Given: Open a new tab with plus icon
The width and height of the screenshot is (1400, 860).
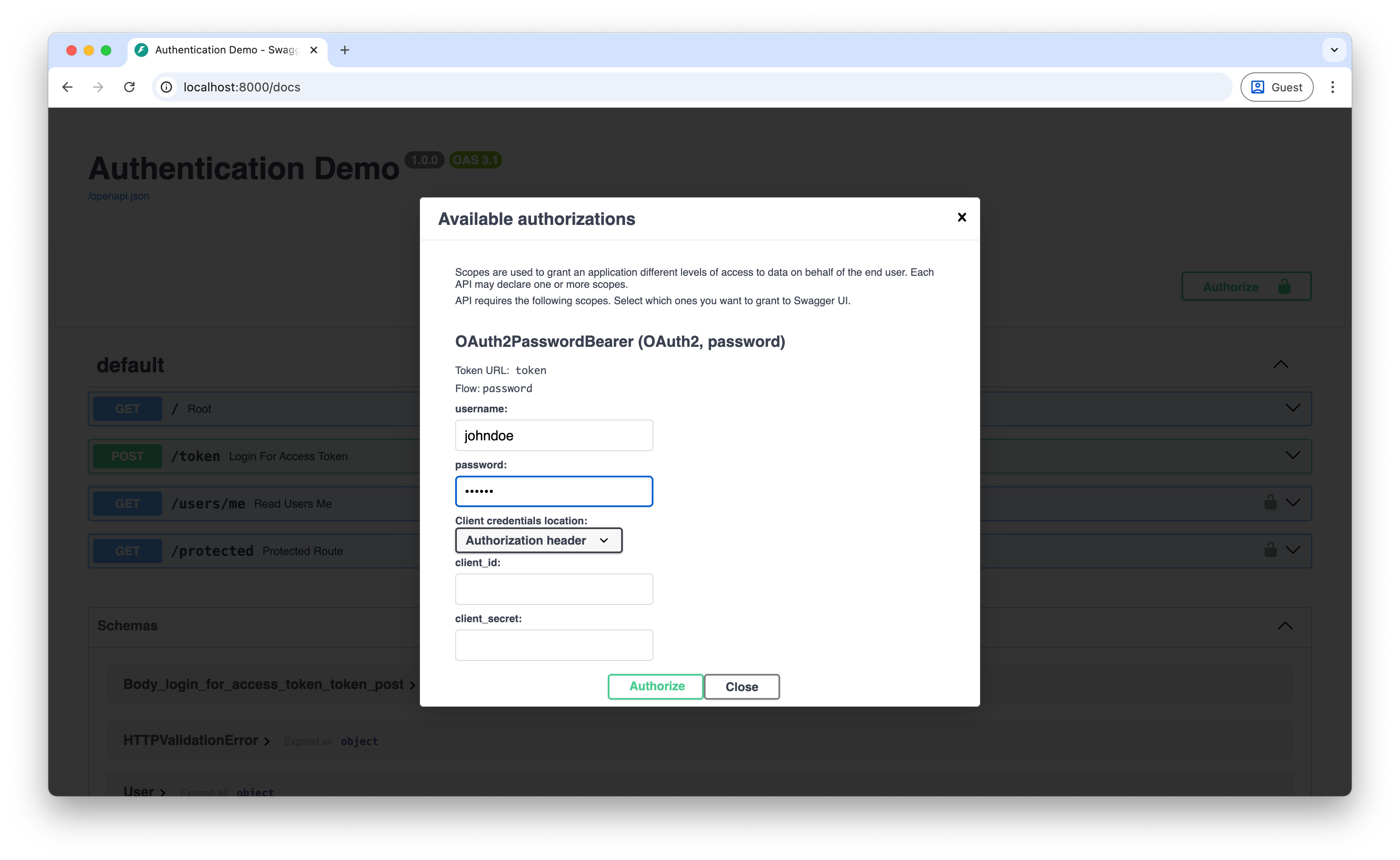Looking at the screenshot, I should point(345,50).
